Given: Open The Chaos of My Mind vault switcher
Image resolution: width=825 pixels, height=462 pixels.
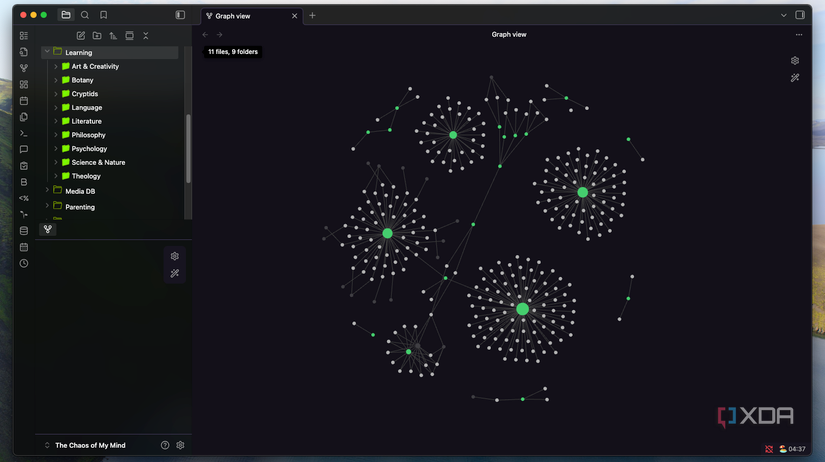Looking at the screenshot, I should [x=85, y=445].
